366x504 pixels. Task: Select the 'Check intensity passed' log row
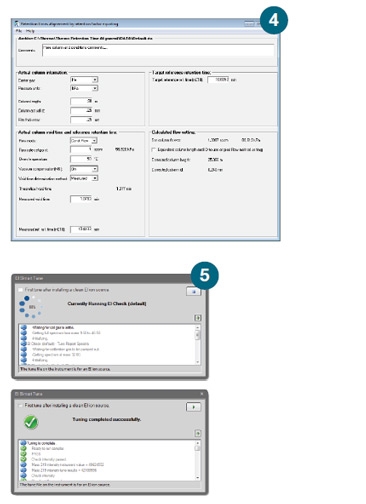pyautogui.click(x=49, y=459)
